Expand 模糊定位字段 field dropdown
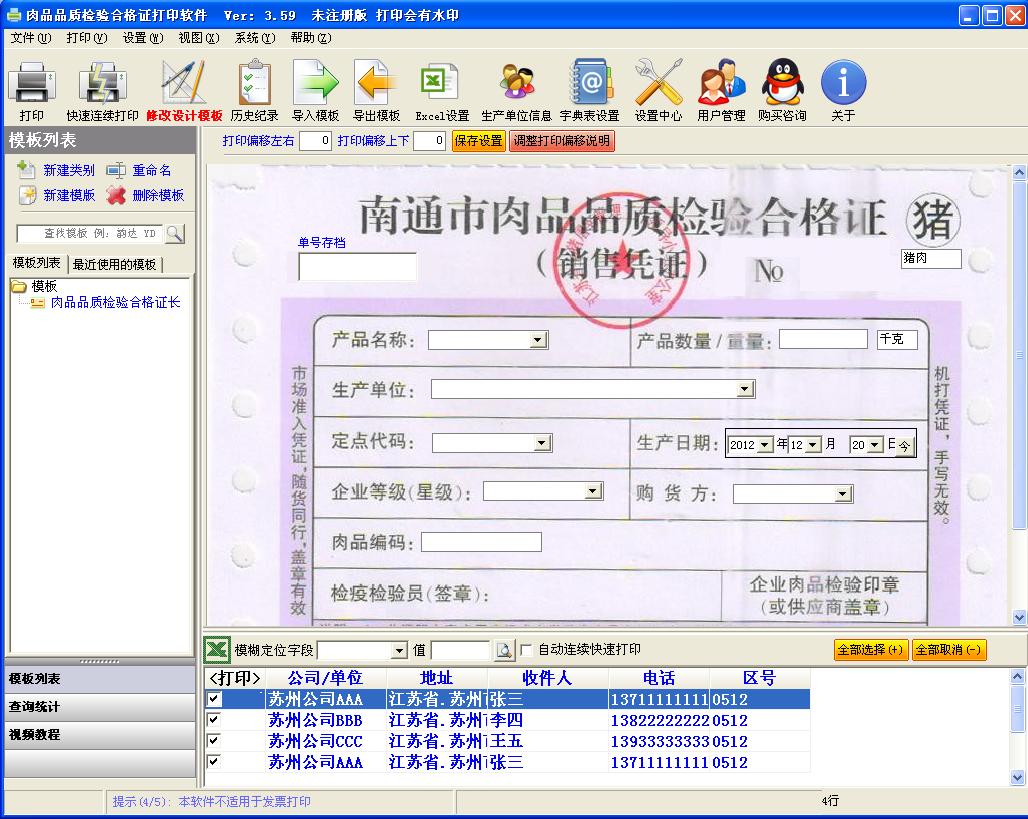 [x=399, y=651]
